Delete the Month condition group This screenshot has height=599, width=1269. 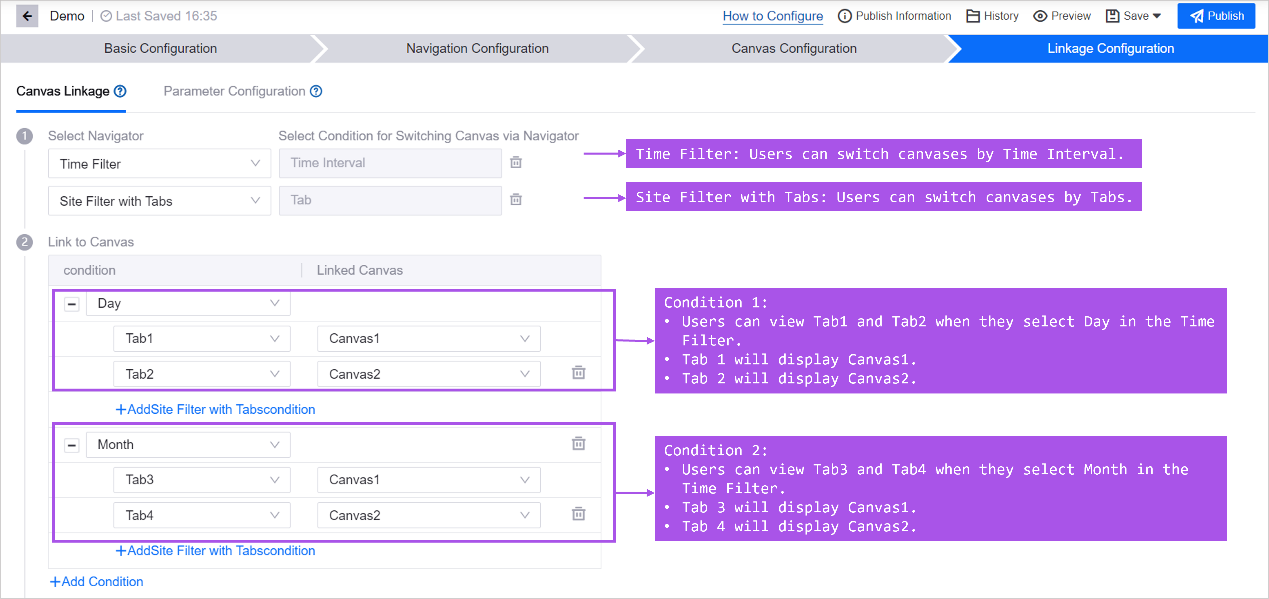(578, 444)
